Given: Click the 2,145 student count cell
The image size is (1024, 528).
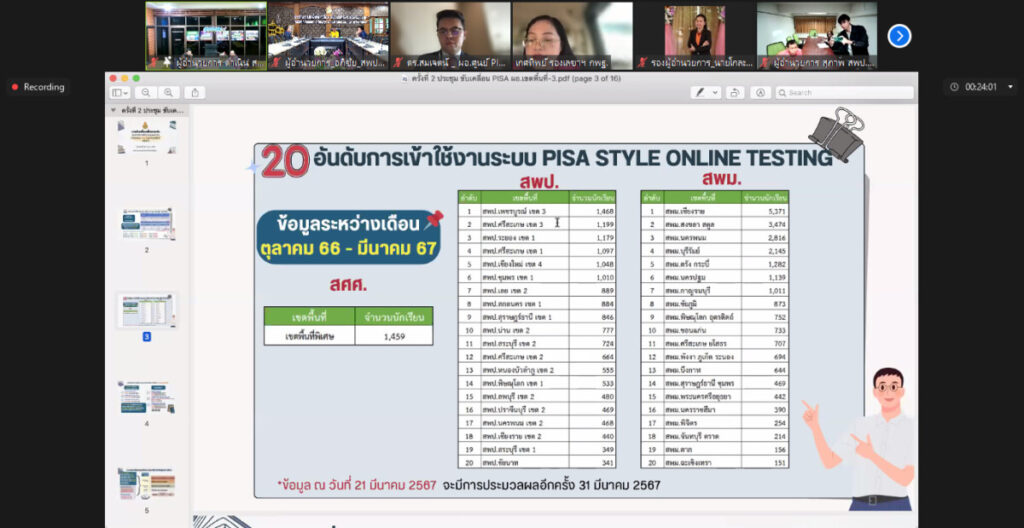Looking at the screenshot, I should pos(765,251).
